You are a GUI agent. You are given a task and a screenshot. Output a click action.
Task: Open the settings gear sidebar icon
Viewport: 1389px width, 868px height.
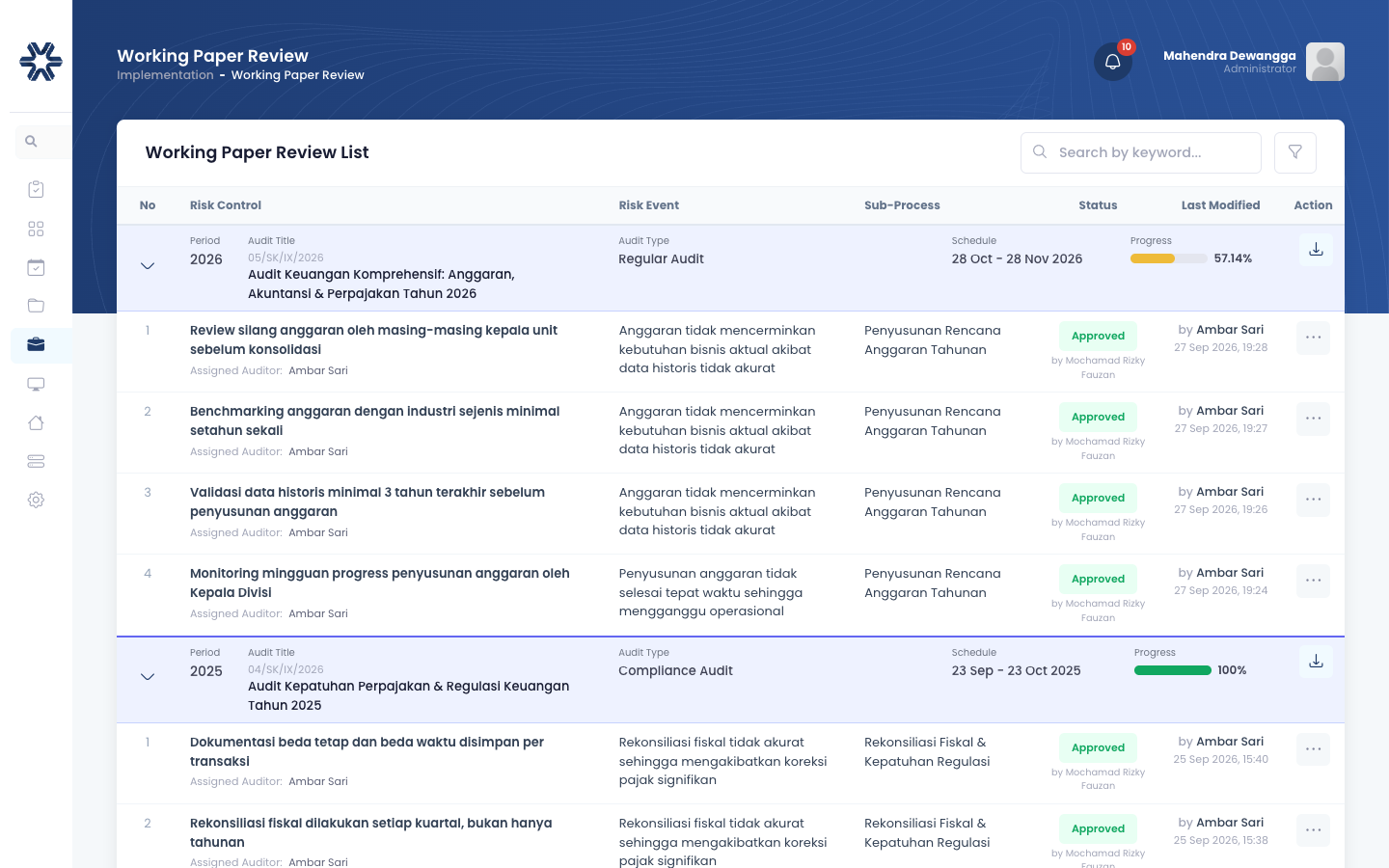(x=36, y=500)
